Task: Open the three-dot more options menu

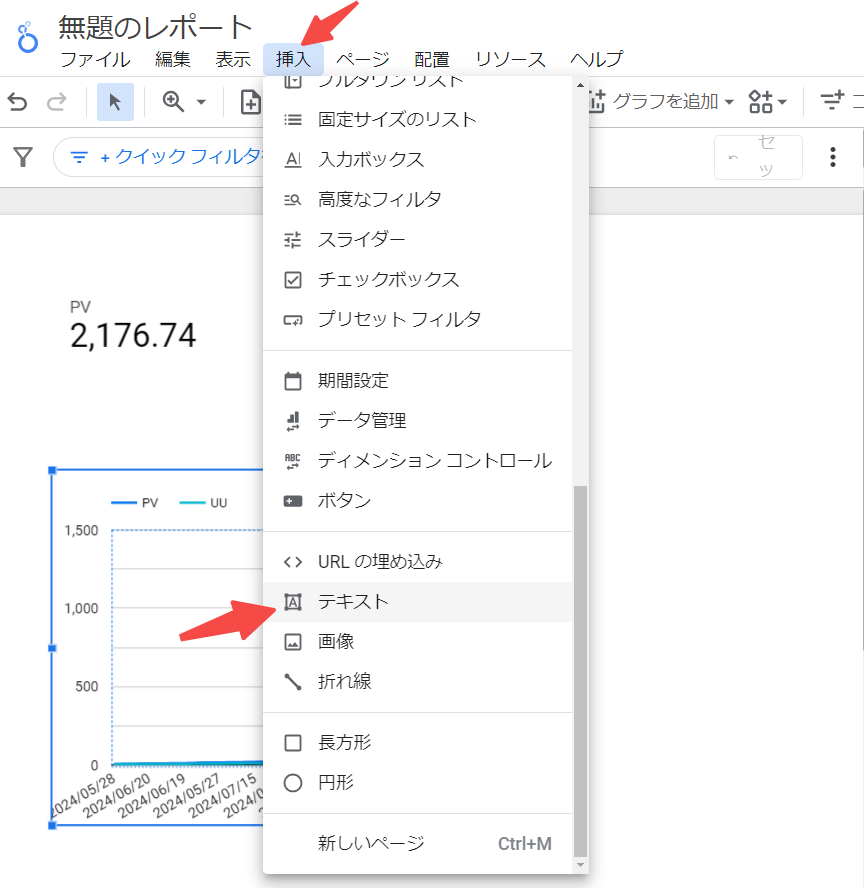Action: [x=832, y=157]
